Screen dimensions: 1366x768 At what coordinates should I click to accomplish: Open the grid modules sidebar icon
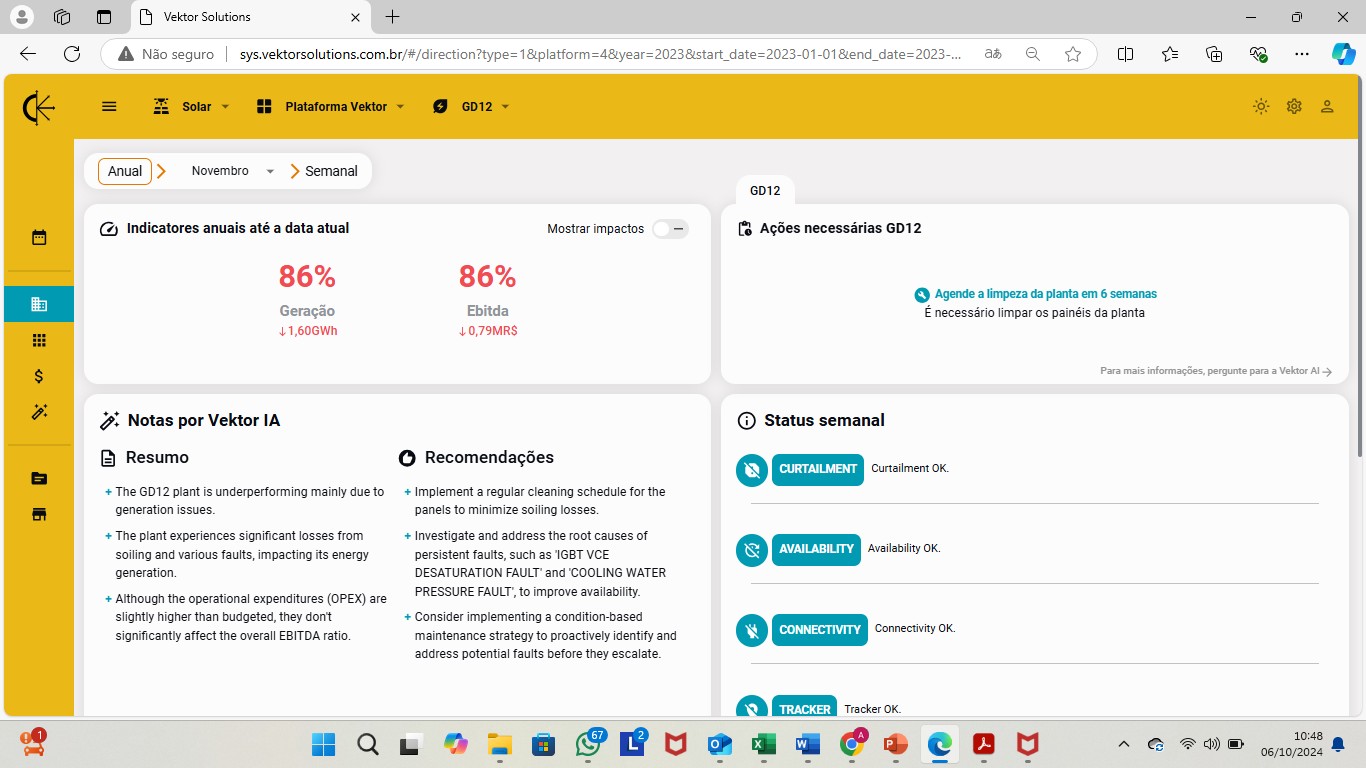(39, 340)
